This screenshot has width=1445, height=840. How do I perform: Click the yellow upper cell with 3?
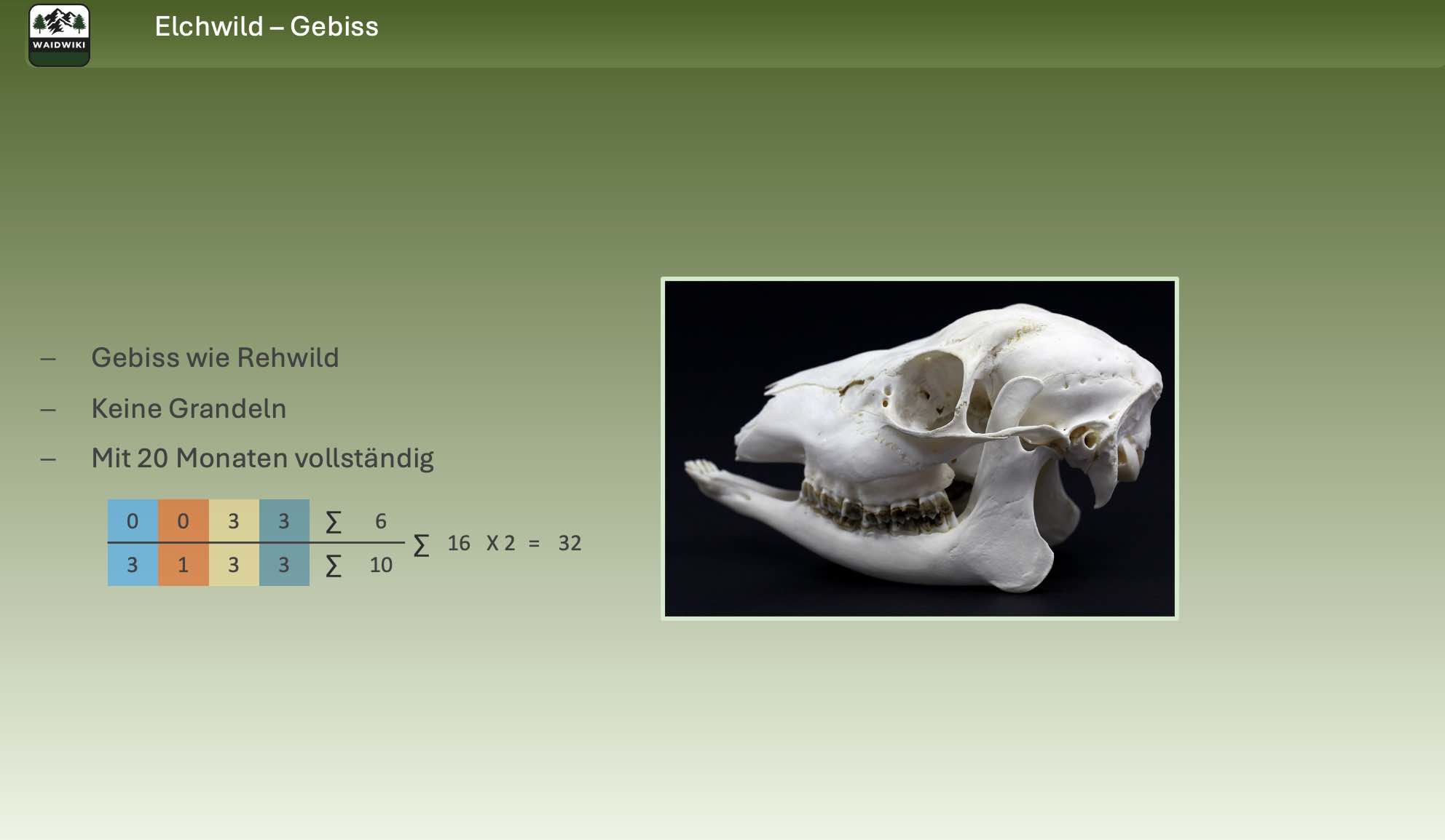(234, 520)
